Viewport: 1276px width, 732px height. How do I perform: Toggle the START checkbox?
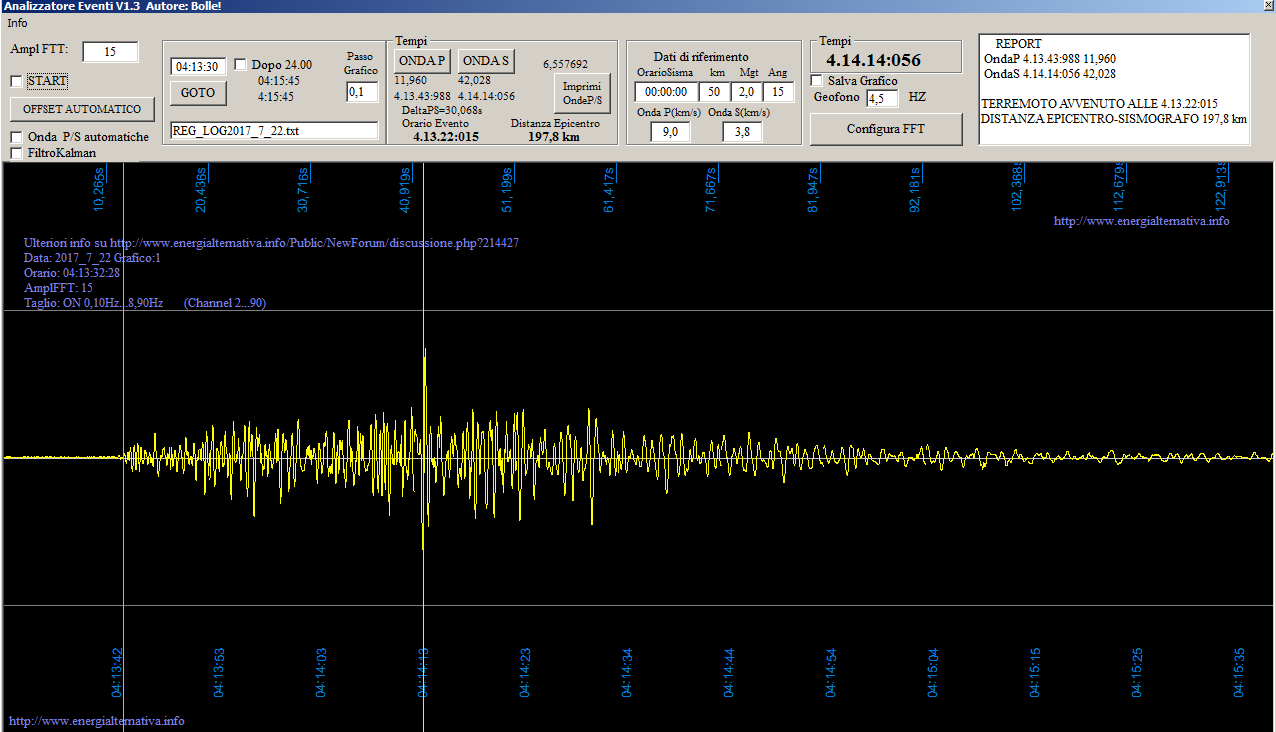click(x=16, y=81)
